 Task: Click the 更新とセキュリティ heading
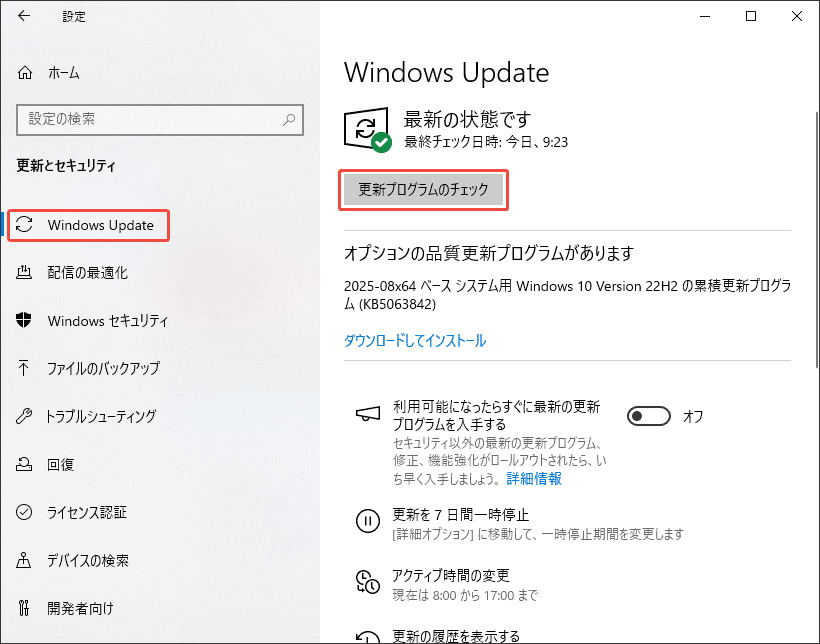(x=66, y=166)
